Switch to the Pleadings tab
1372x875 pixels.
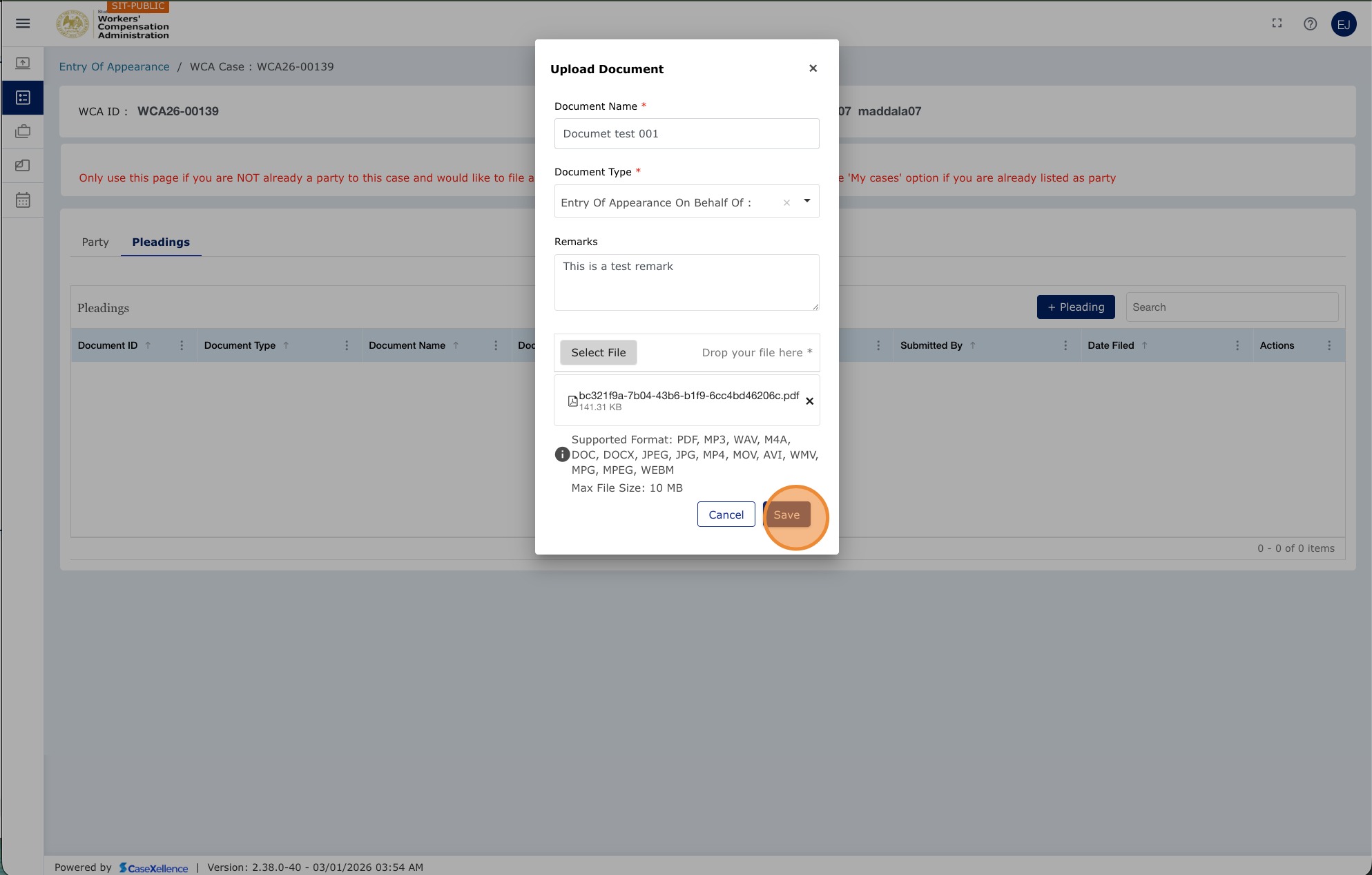tap(161, 242)
